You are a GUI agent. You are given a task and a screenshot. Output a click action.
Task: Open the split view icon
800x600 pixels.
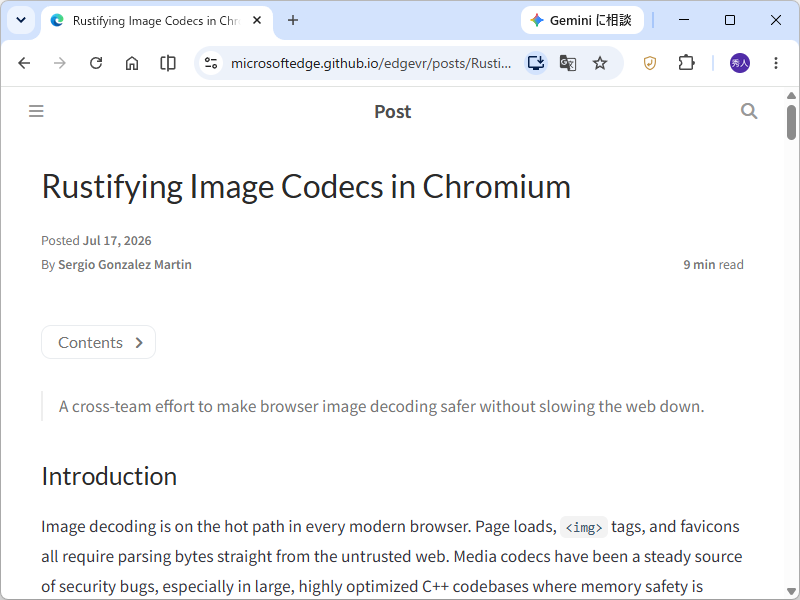click(x=168, y=63)
